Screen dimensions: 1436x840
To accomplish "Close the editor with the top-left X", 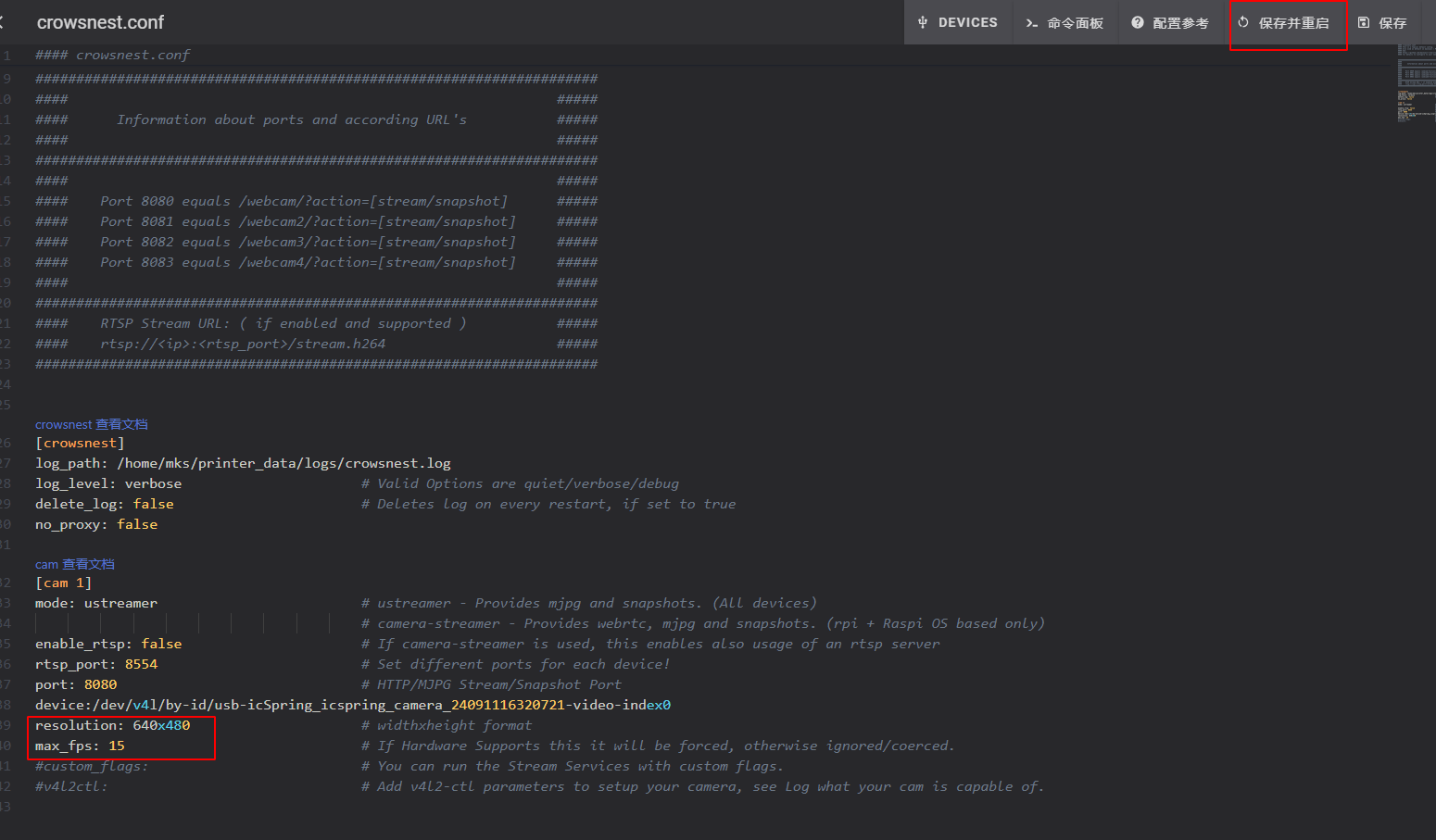I will pos(3,22).
